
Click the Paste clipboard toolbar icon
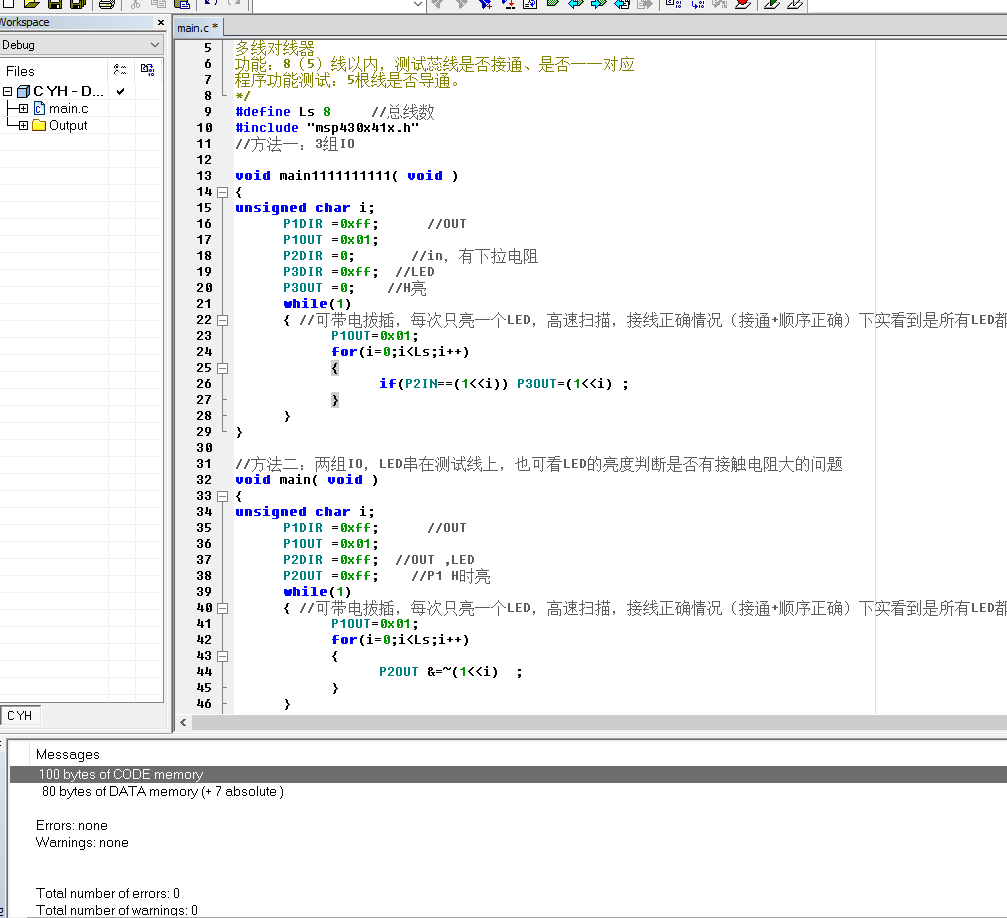tap(182, 4)
